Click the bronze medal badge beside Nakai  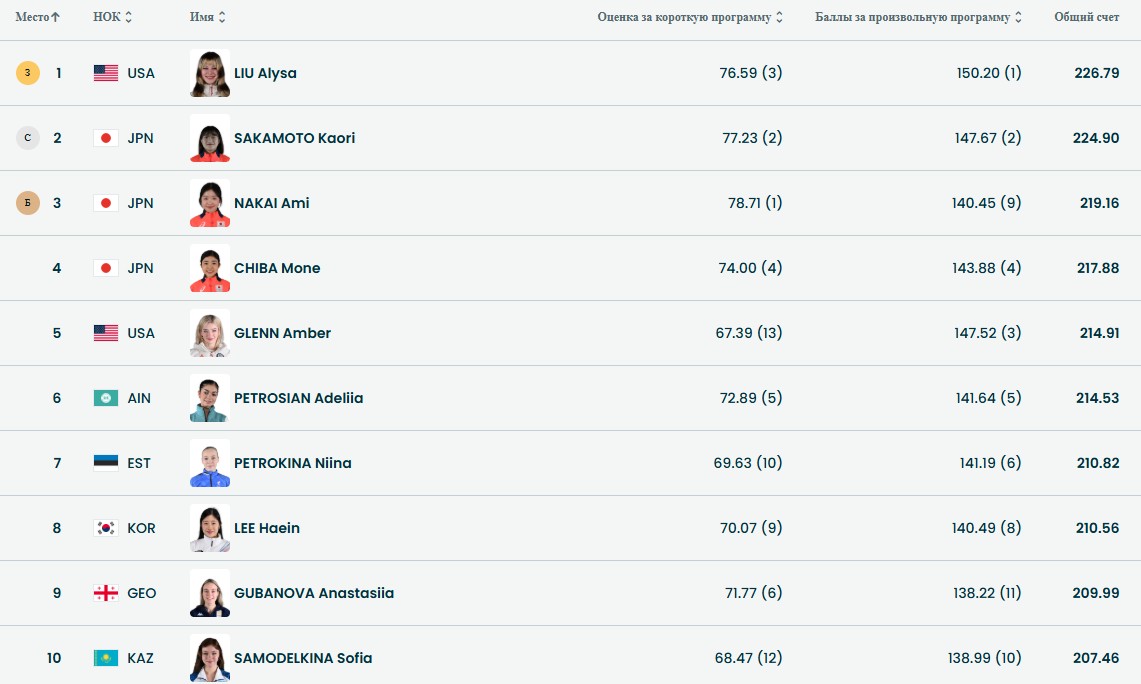pyautogui.click(x=28, y=203)
